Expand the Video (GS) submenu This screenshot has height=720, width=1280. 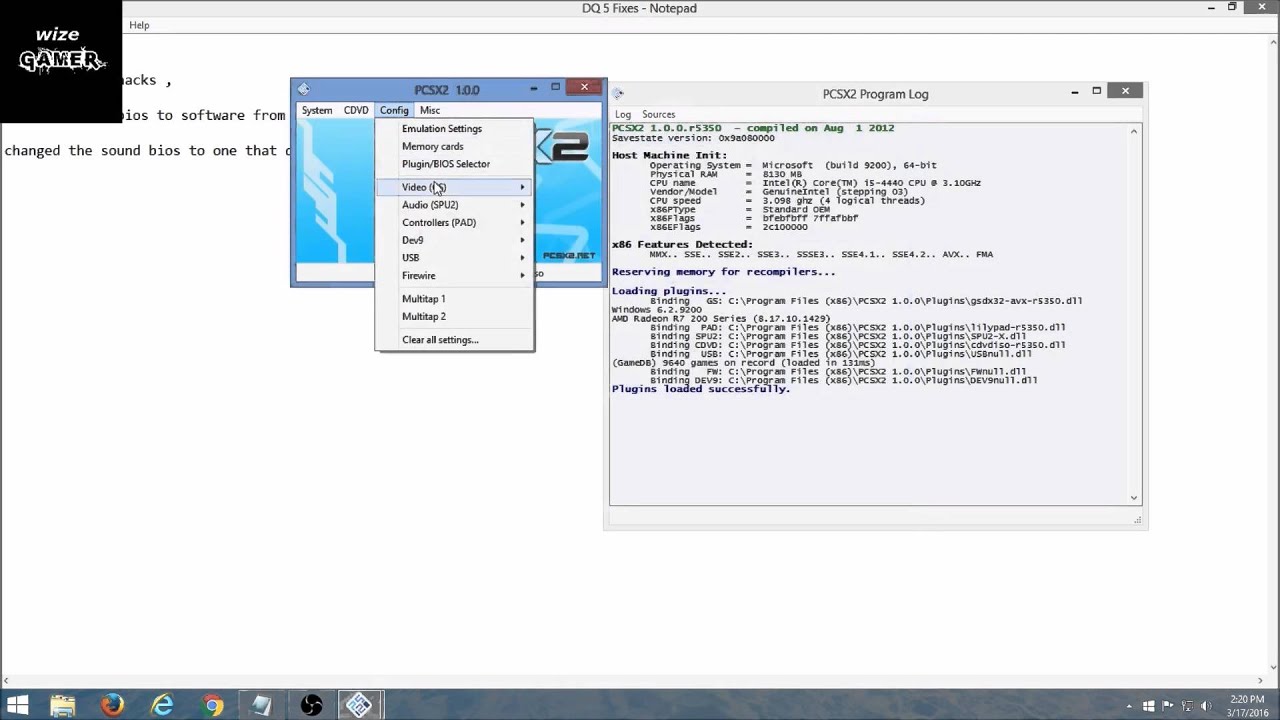click(x=455, y=187)
